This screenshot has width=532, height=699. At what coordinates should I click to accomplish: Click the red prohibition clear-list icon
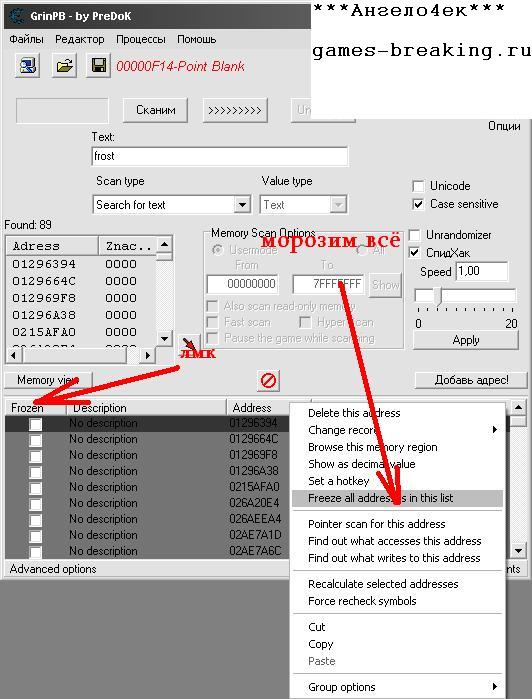268,381
